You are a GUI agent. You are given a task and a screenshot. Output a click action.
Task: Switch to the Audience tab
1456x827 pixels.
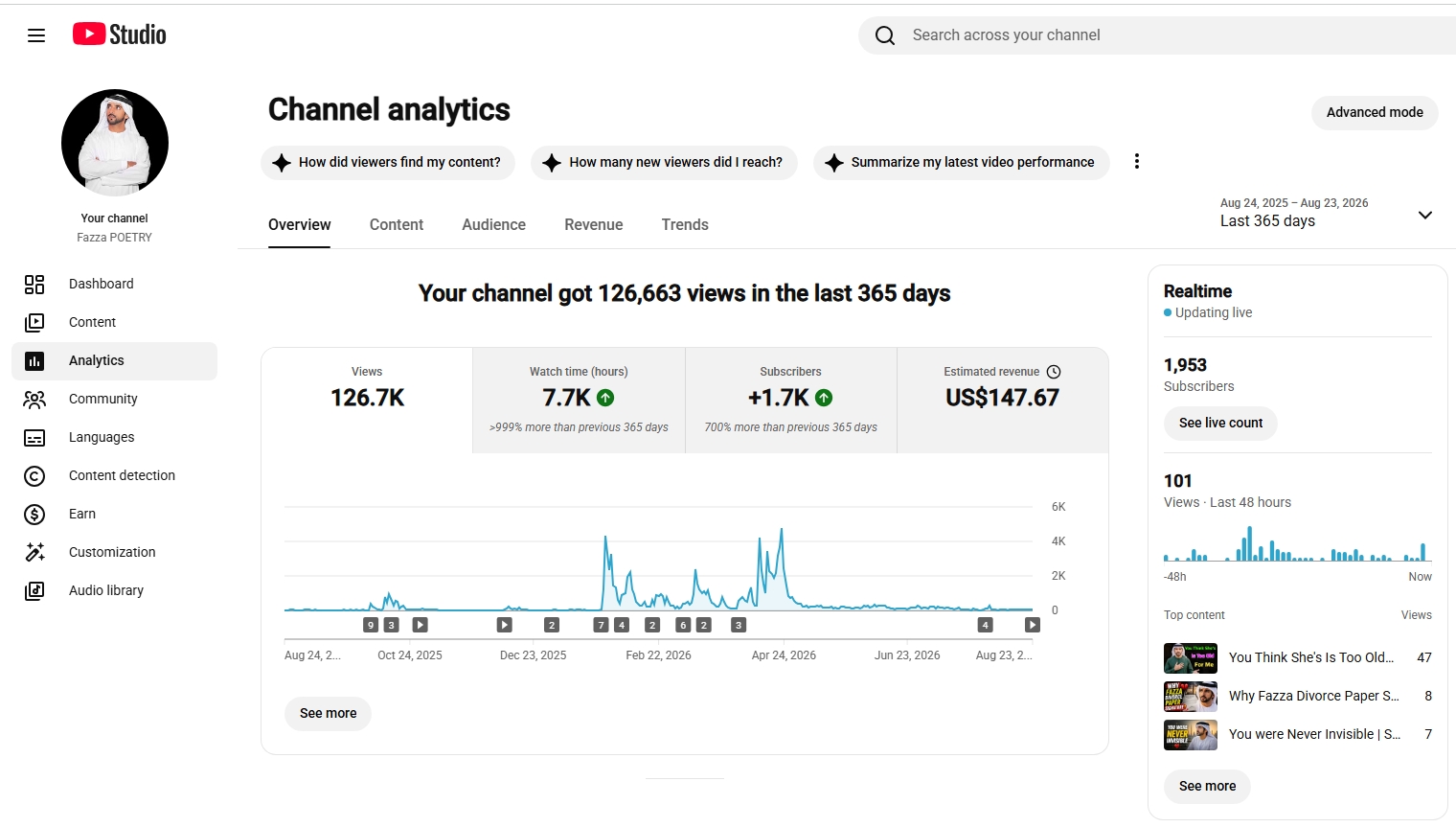493,224
